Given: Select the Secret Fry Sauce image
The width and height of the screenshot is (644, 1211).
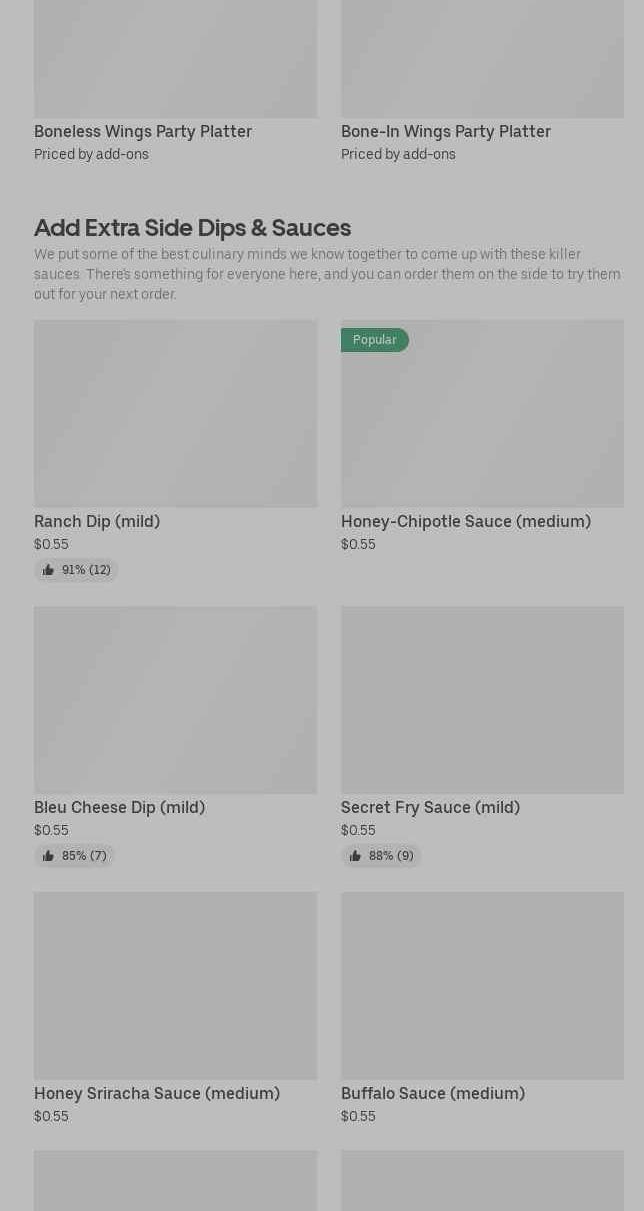Looking at the screenshot, I should point(482,699).
